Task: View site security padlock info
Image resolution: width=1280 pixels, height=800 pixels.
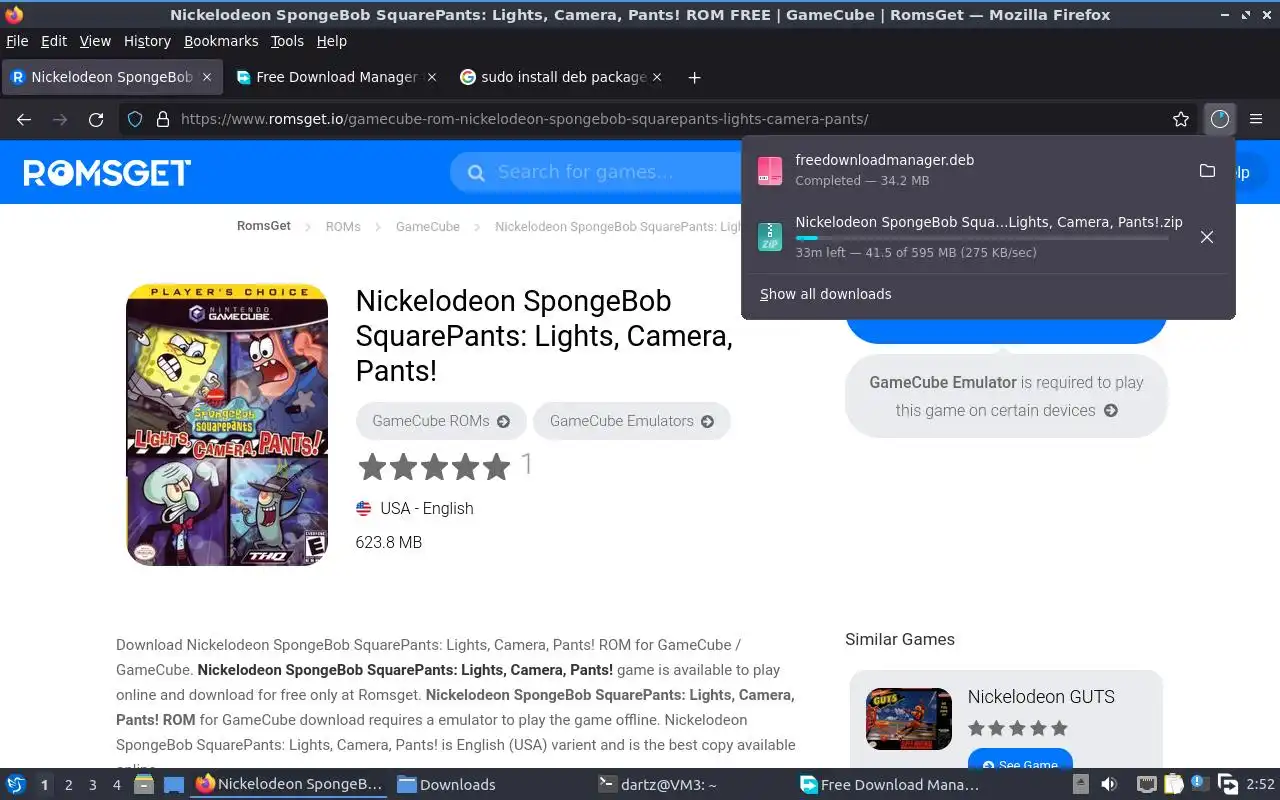Action: (162, 119)
